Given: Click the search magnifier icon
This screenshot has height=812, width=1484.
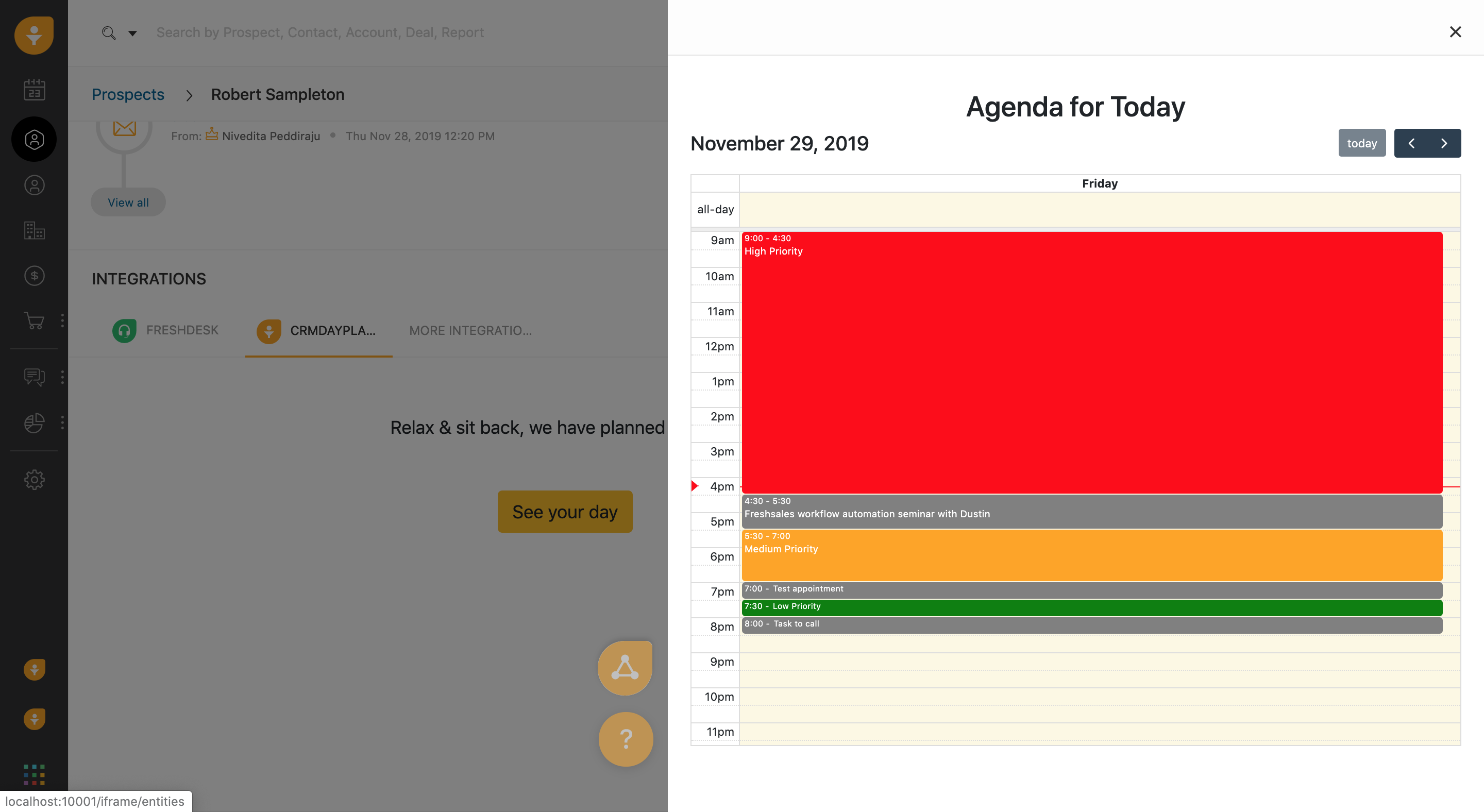Looking at the screenshot, I should (108, 33).
